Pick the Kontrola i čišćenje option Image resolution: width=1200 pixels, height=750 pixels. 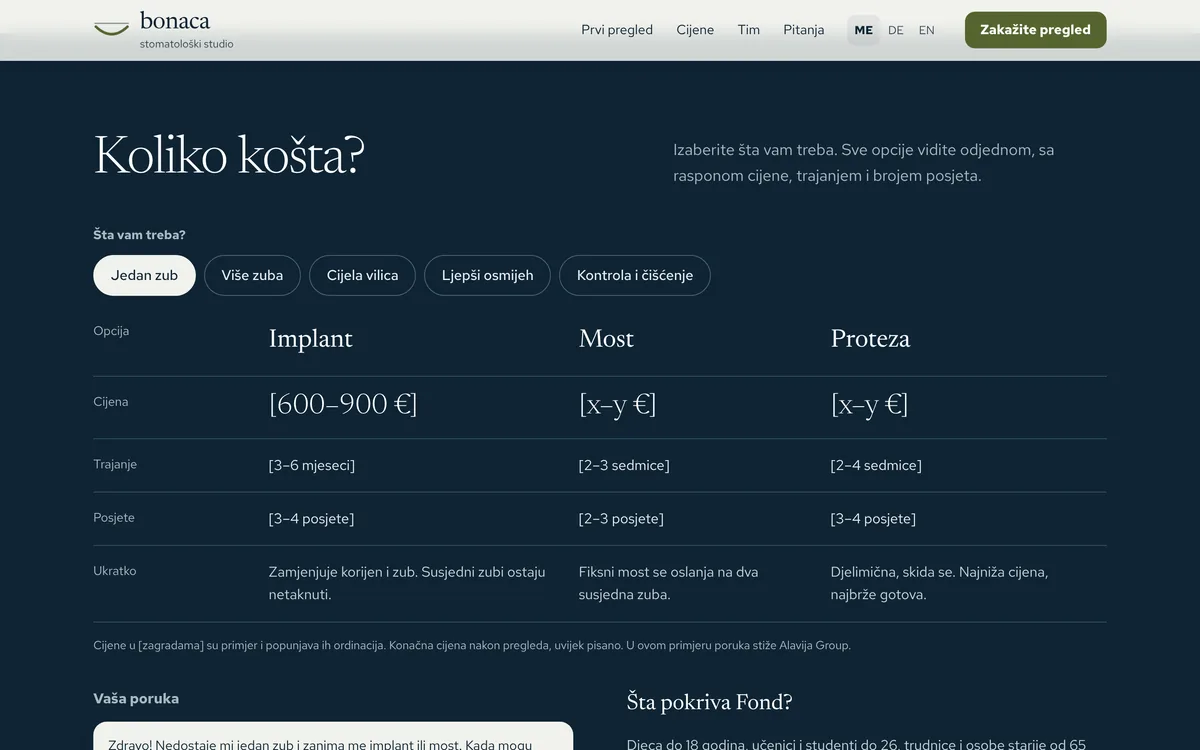coord(635,275)
